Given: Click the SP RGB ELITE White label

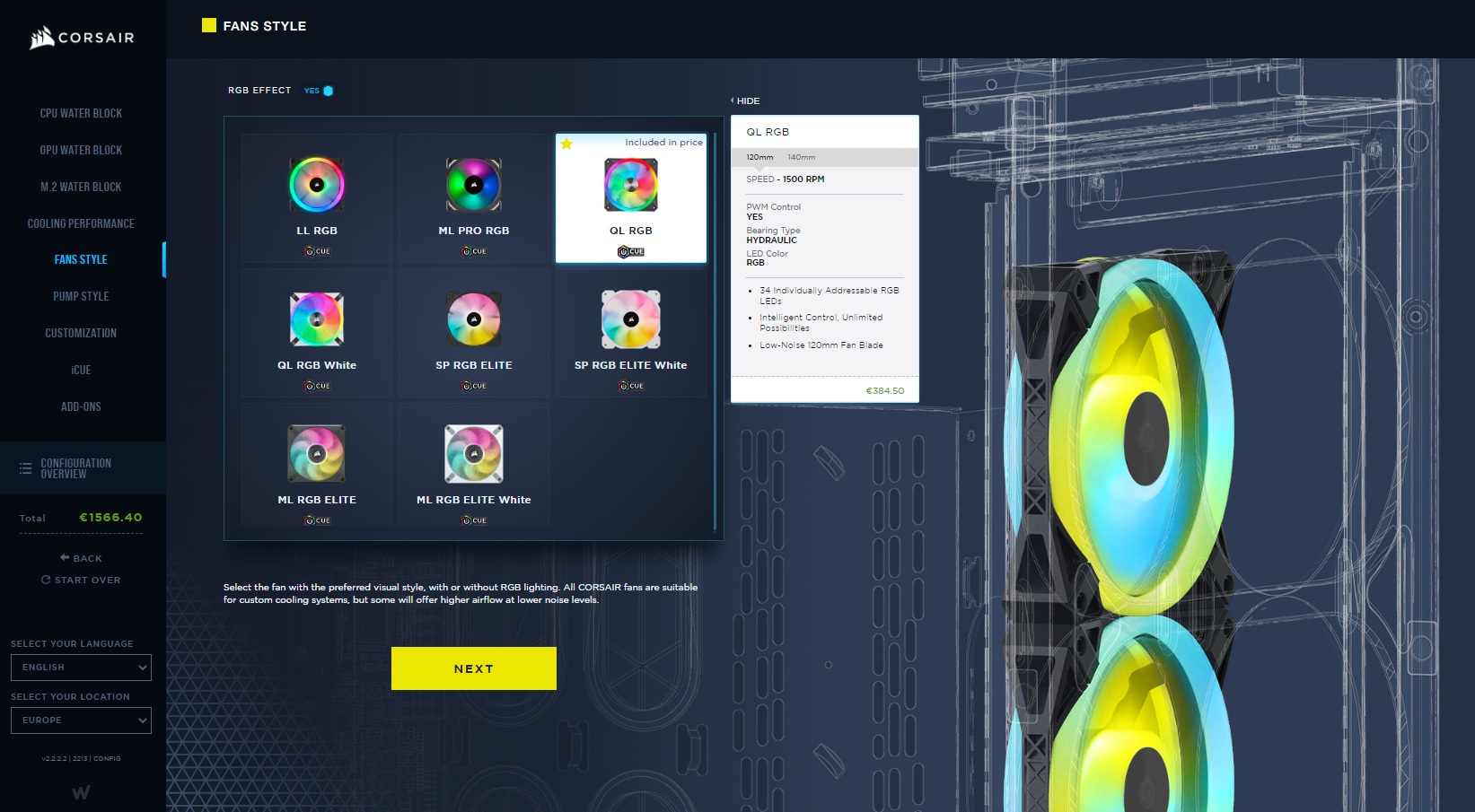Looking at the screenshot, I should [631, 365].
